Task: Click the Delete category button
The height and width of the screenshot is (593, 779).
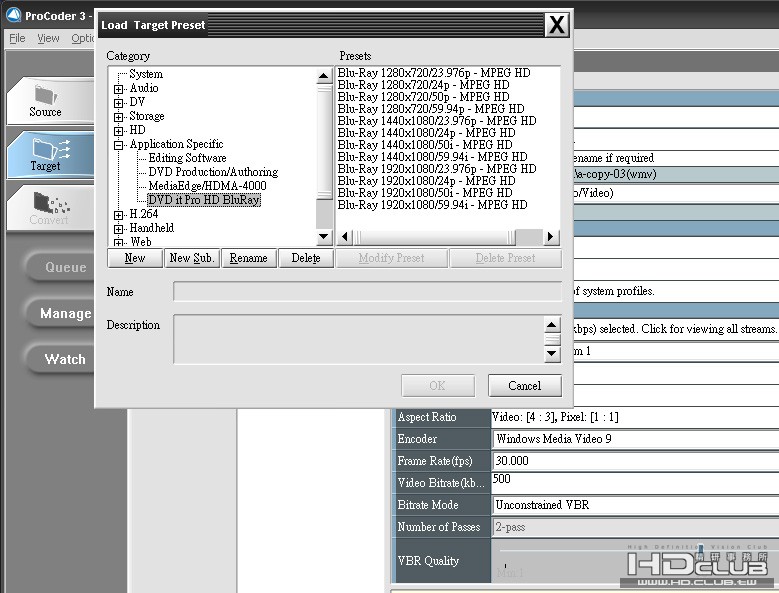Action: click(306, 258)
